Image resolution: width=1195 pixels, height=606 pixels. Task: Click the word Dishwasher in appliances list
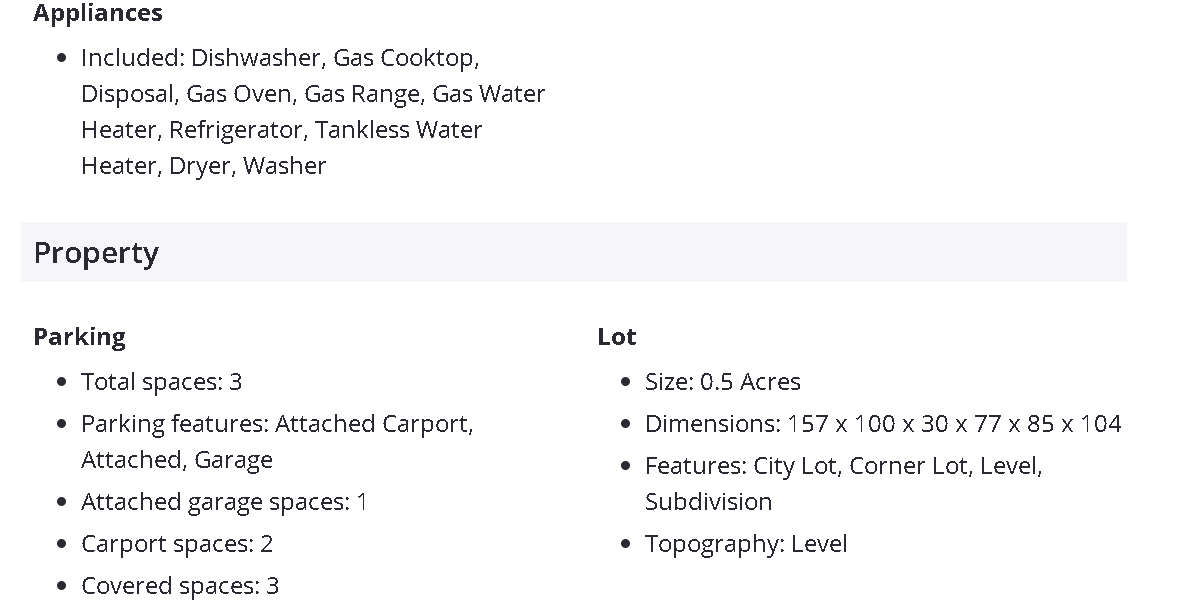click(x=256, y=58)
